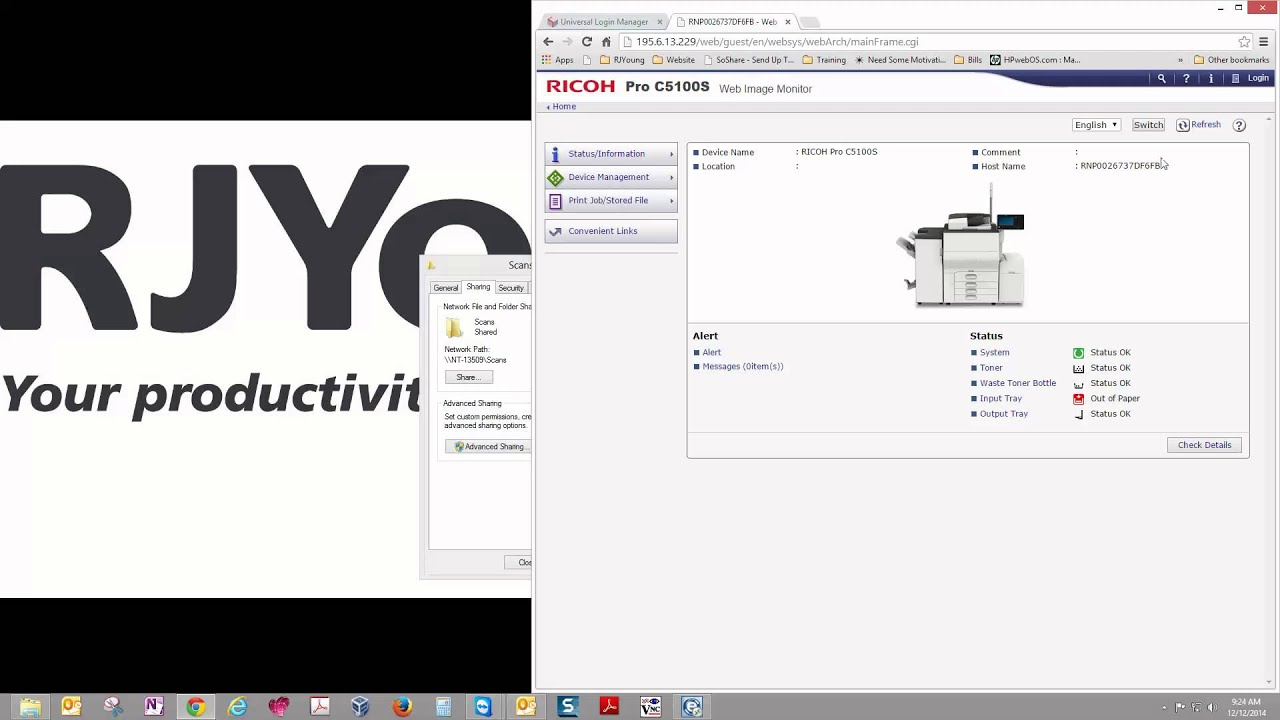
Task: Bookmark this page with the star icon
Action: [x=1244, y=42]
